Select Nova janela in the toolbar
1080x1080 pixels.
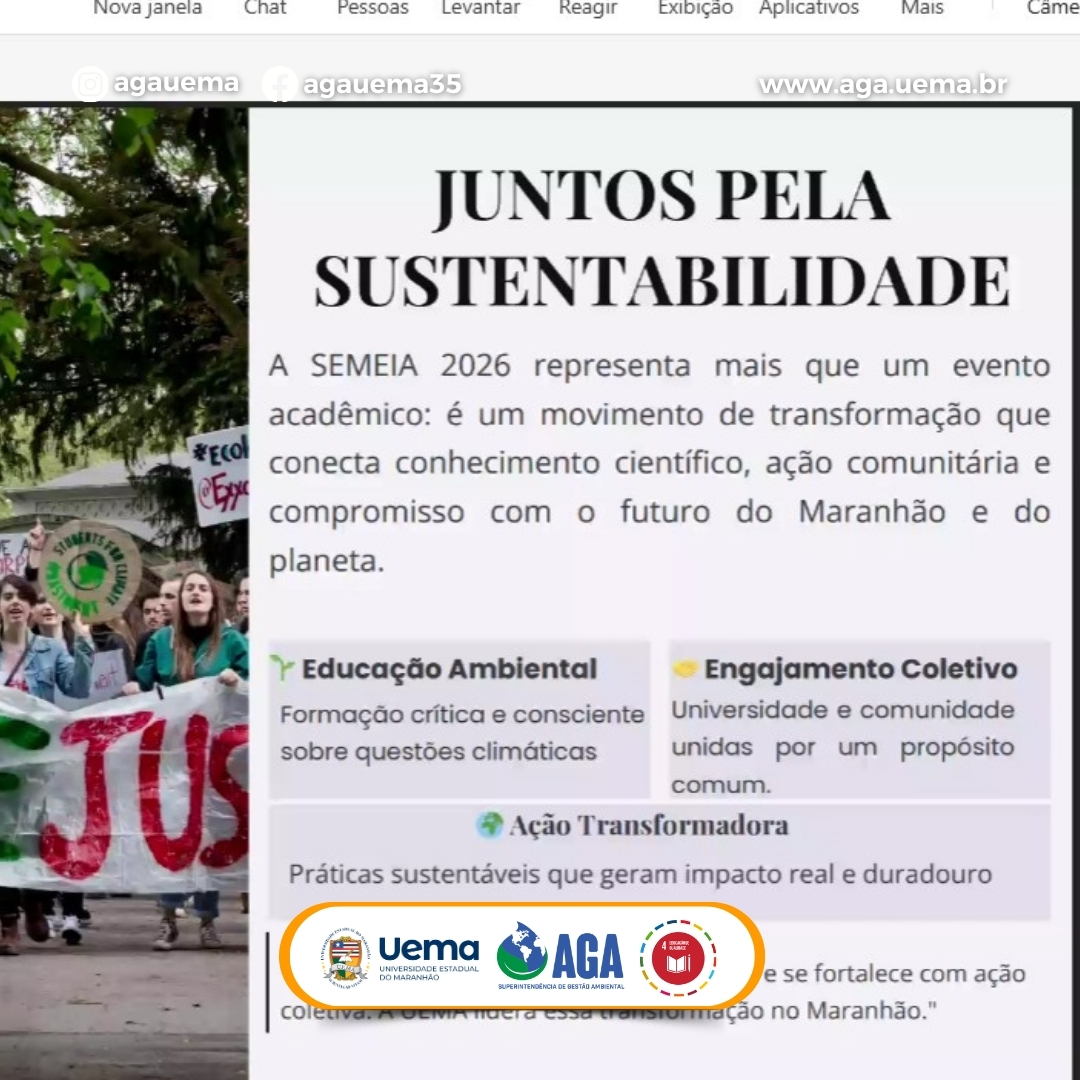tap(147, 9)
